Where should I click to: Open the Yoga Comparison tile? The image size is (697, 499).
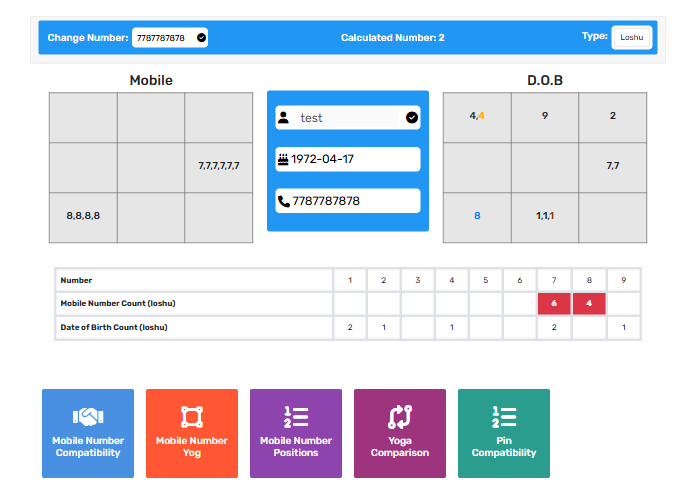point(400,435)
